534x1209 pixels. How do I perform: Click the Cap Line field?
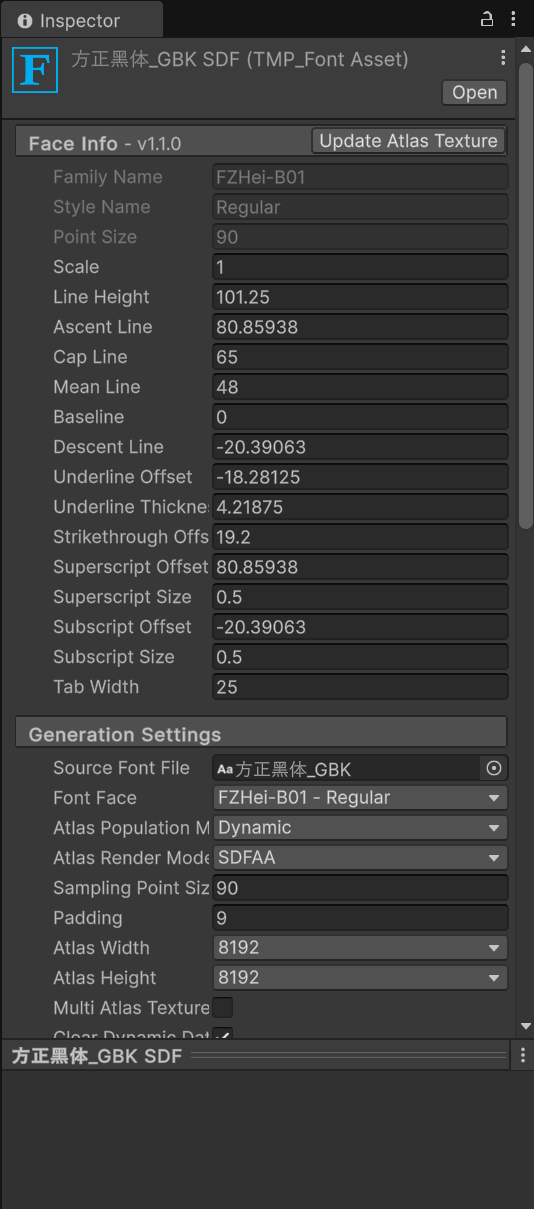click(x=361, y=357)
